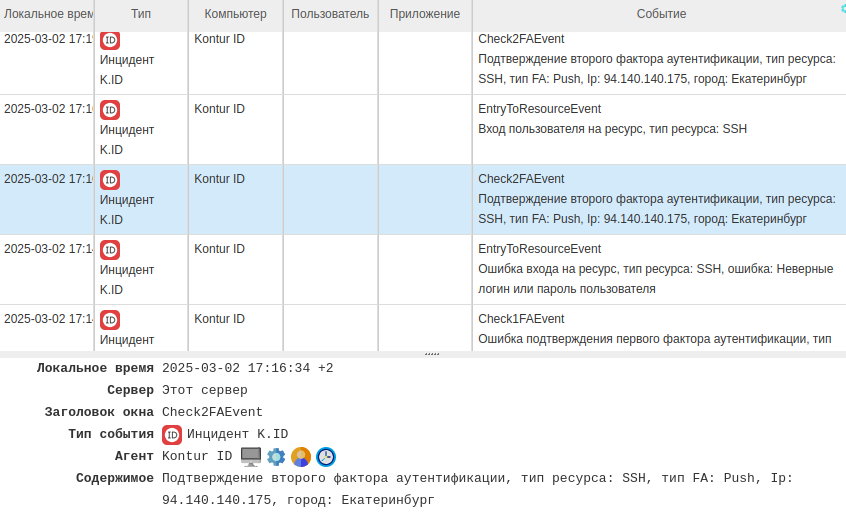Sort by the Тип column header
The height and width of the screenshot is (517, 846).
tap(141, 14)
